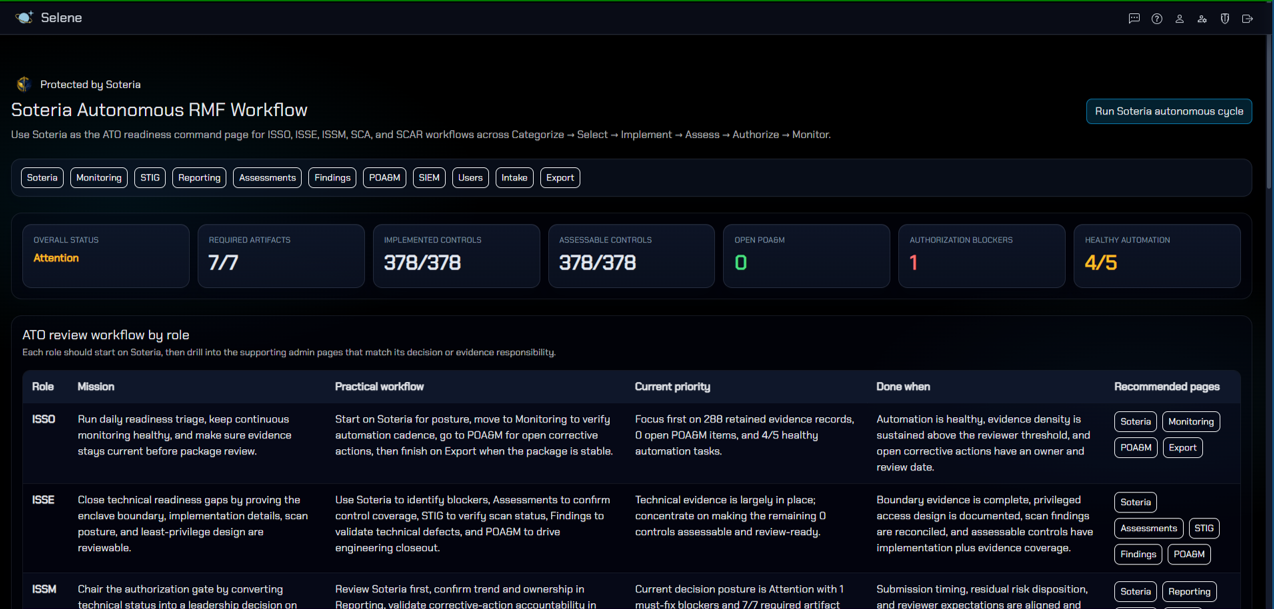Click the Open POA&M 0 card
Image resolution: width=1274 pixels, height=609 pixels.
click(x=806, y=256)
